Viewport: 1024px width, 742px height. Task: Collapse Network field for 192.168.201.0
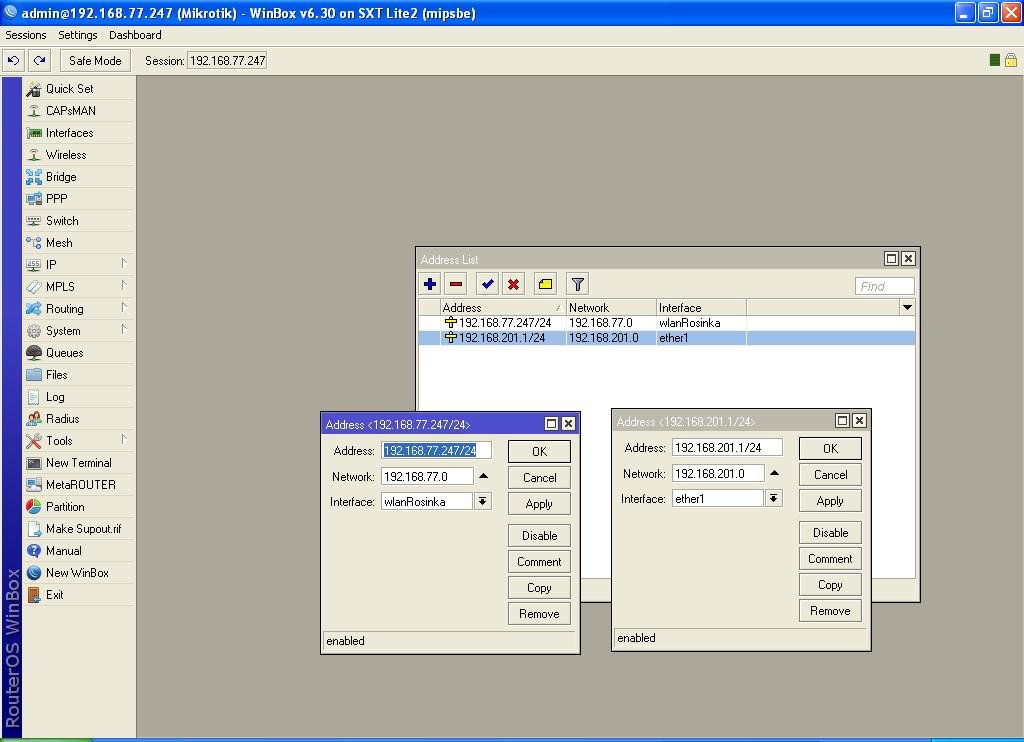point(774,473)
